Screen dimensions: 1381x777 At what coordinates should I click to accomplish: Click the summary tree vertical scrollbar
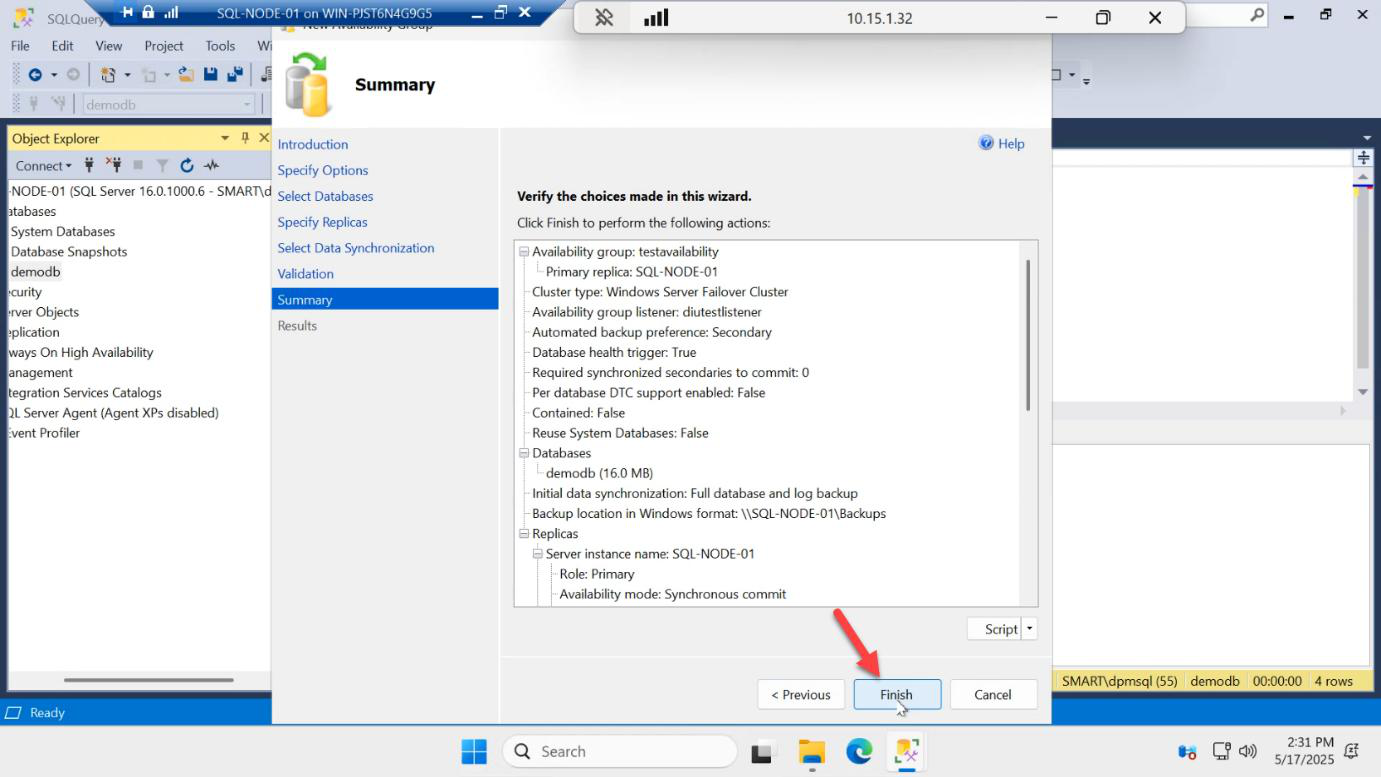1028,334
